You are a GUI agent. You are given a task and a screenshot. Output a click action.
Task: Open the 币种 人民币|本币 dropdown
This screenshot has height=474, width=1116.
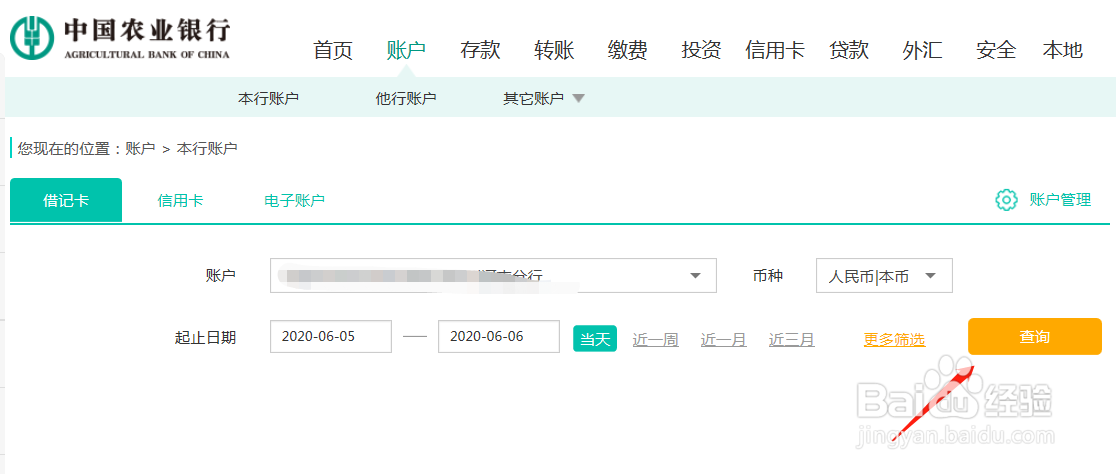point(884,275)
